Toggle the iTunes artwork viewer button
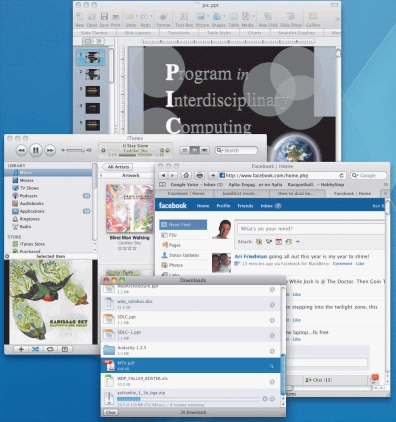 65,349
